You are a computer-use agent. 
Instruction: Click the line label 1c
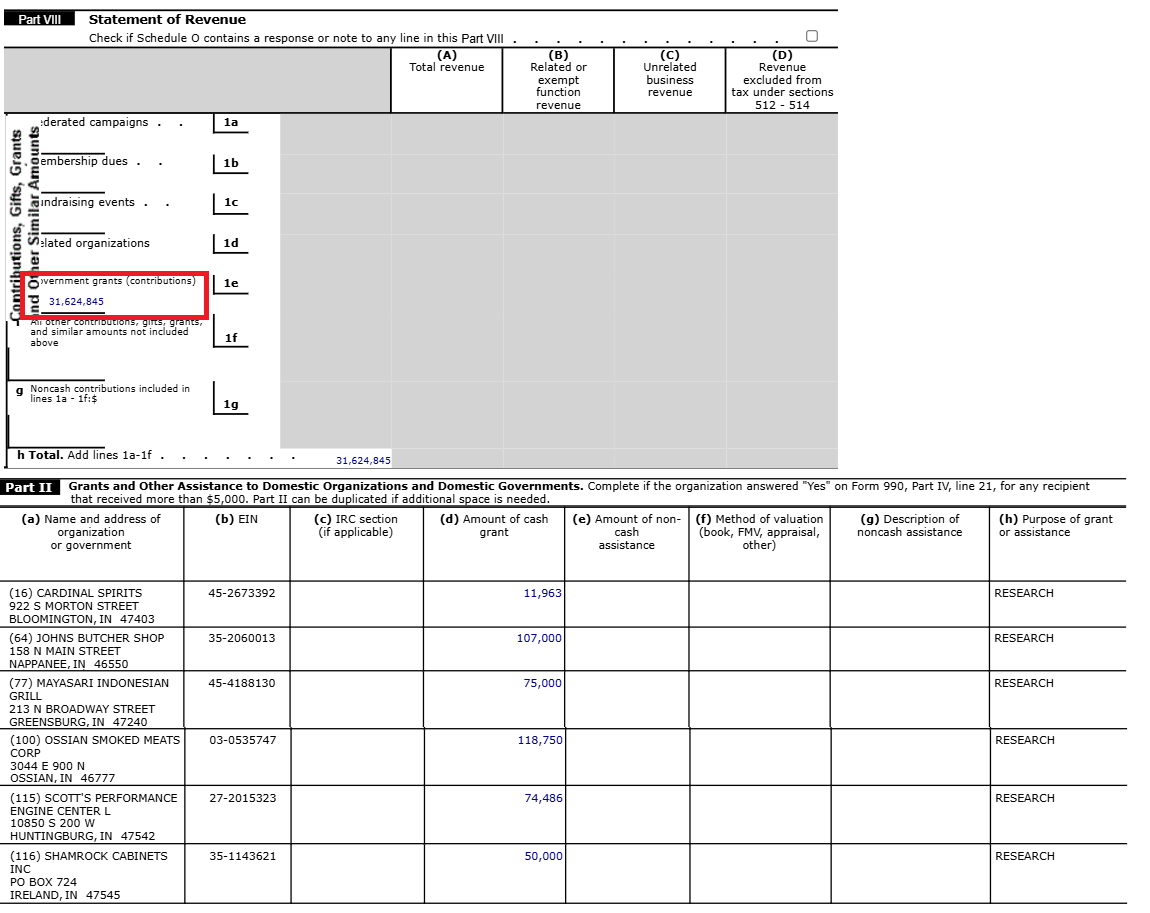[x=231, y=202]
